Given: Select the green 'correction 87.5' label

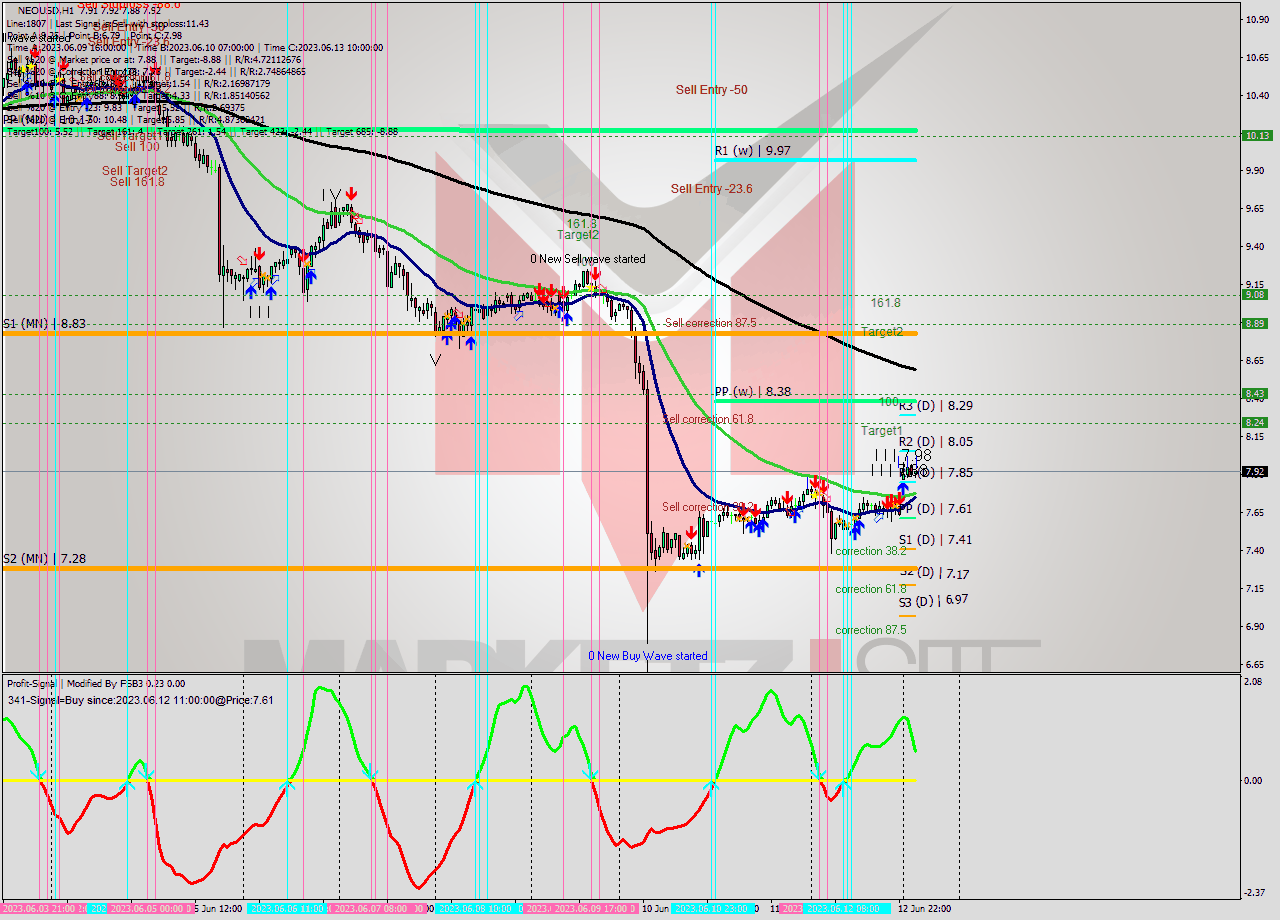Looking at the screenshot, I should coord(871,630).
